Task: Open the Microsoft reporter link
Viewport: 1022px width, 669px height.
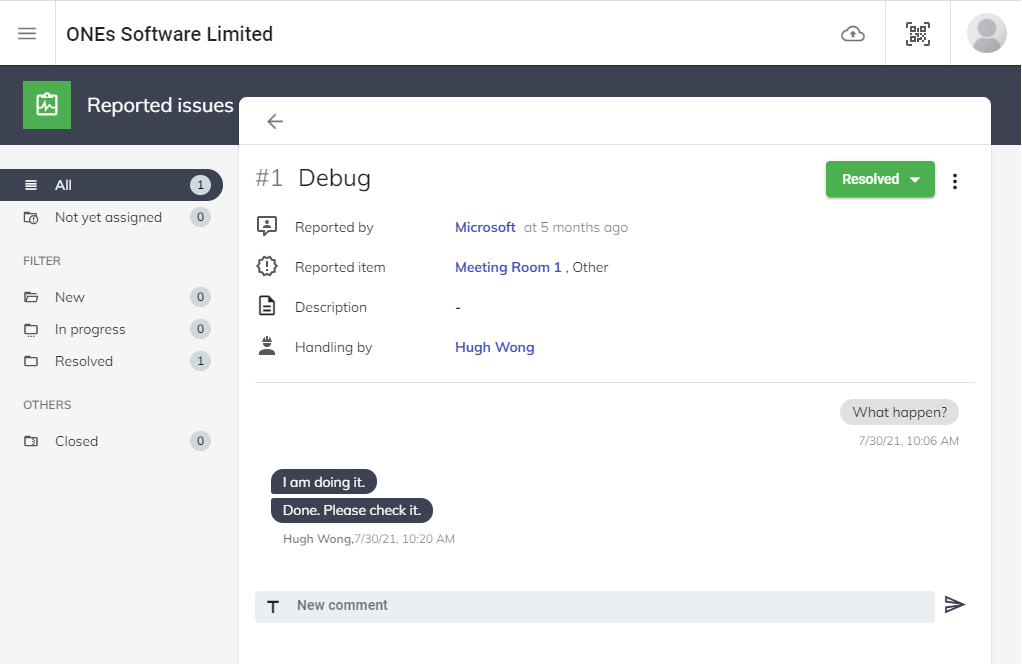Action: pyautogui.click(x=485, y=227)
